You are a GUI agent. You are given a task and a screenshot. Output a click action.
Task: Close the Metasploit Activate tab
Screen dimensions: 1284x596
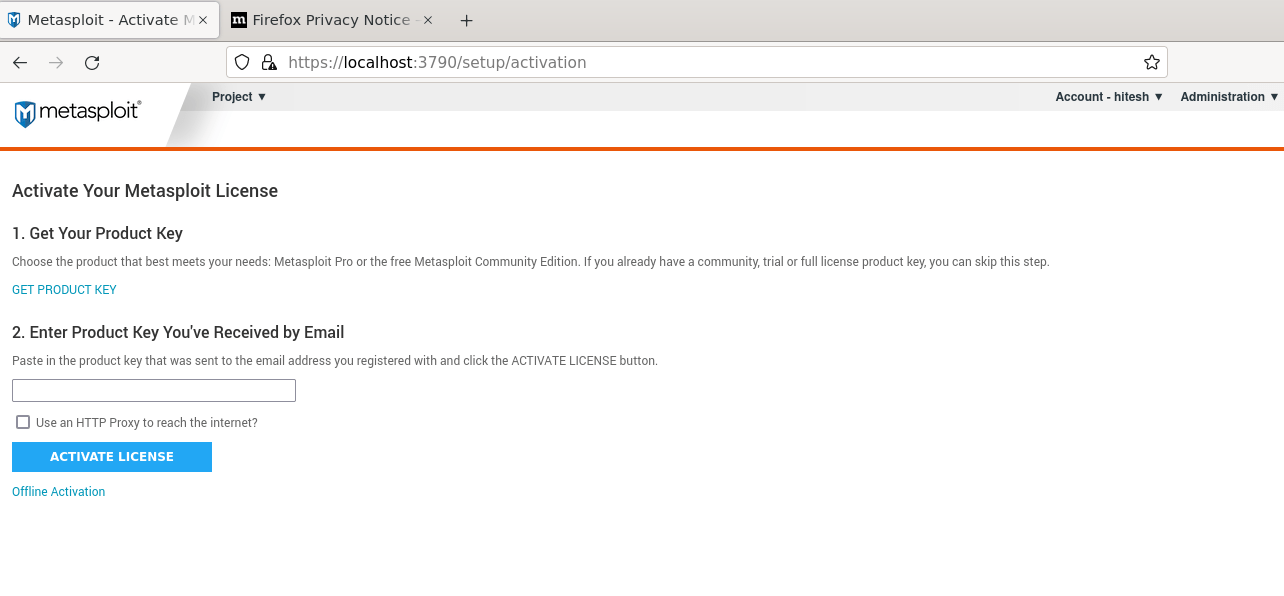click(x=204, y=20)
